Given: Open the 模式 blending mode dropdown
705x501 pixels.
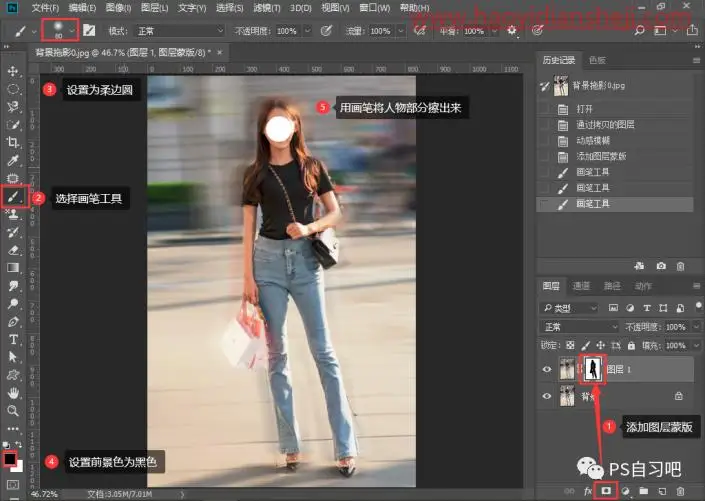Looking at the screenshot, I should point(179,31).
